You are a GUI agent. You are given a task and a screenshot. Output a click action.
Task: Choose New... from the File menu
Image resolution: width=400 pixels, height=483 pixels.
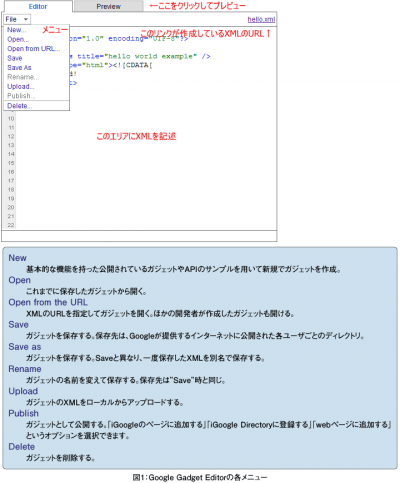click(x=17, y=30)
